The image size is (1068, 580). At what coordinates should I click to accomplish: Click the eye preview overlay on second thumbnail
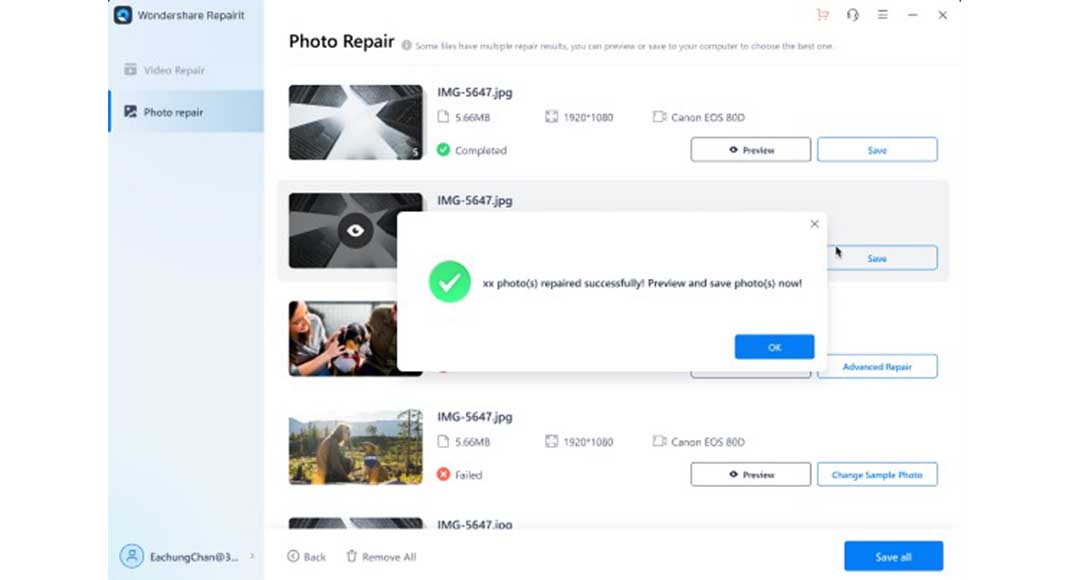pos(355,231)
